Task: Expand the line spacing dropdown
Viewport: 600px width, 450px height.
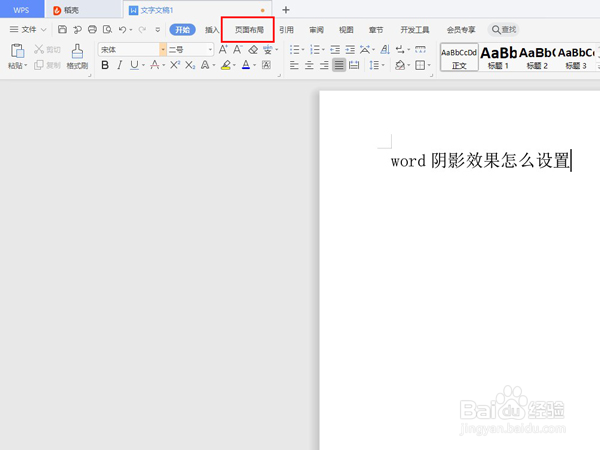Action: [x=383, y=65]
